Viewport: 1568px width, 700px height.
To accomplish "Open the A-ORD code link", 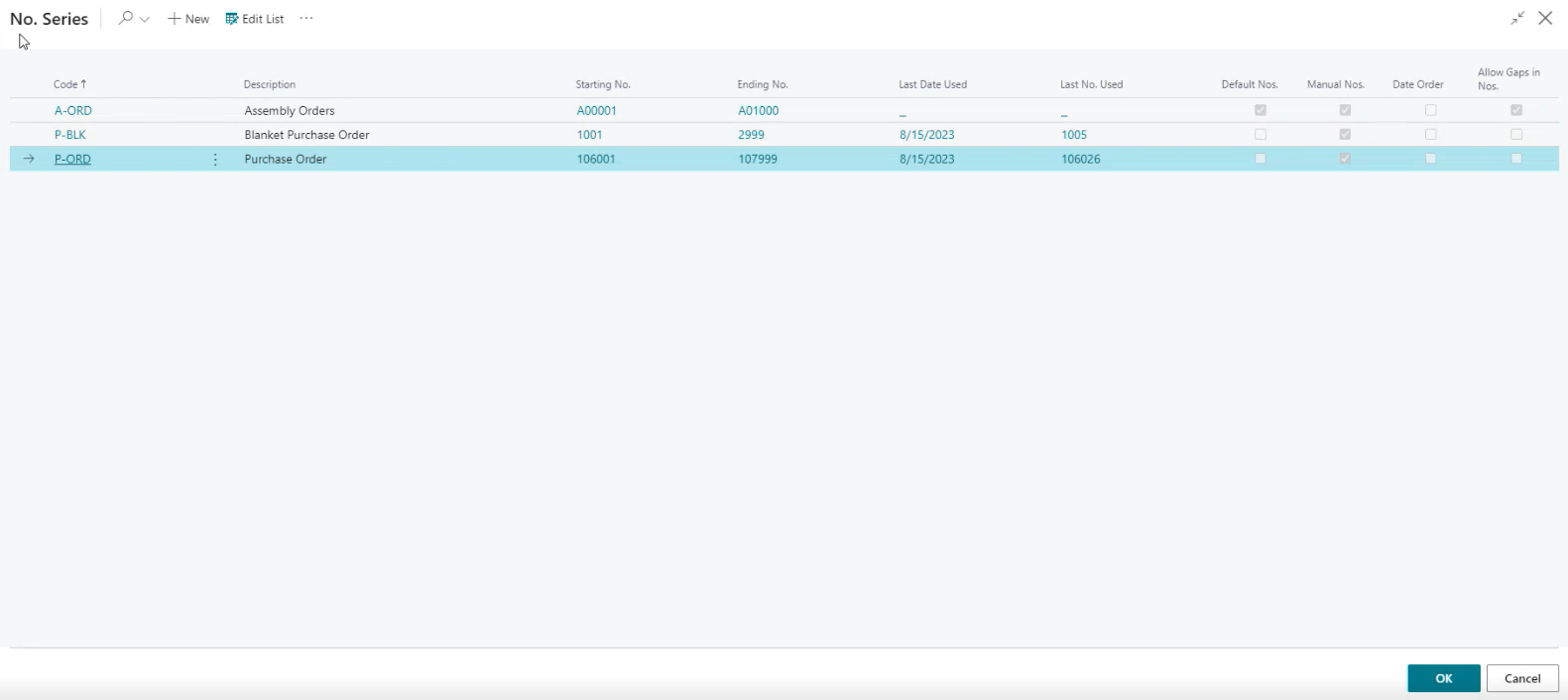I will [x=73, y=111].
